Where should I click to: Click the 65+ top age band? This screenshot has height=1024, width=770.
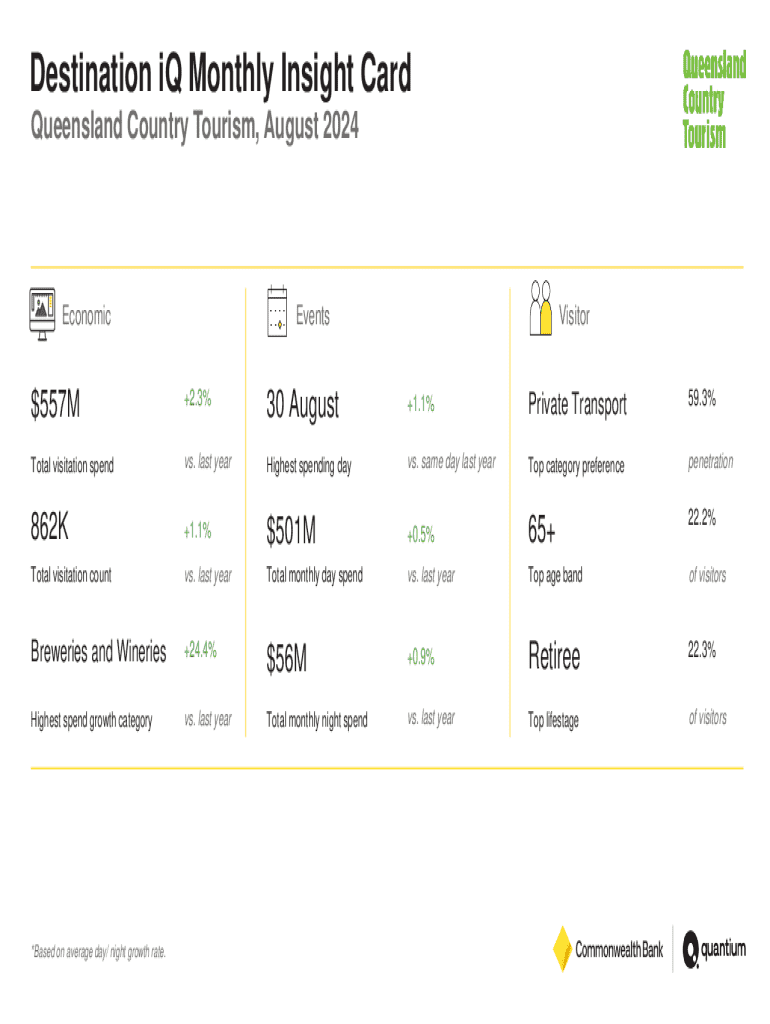[x=543, y=533]
